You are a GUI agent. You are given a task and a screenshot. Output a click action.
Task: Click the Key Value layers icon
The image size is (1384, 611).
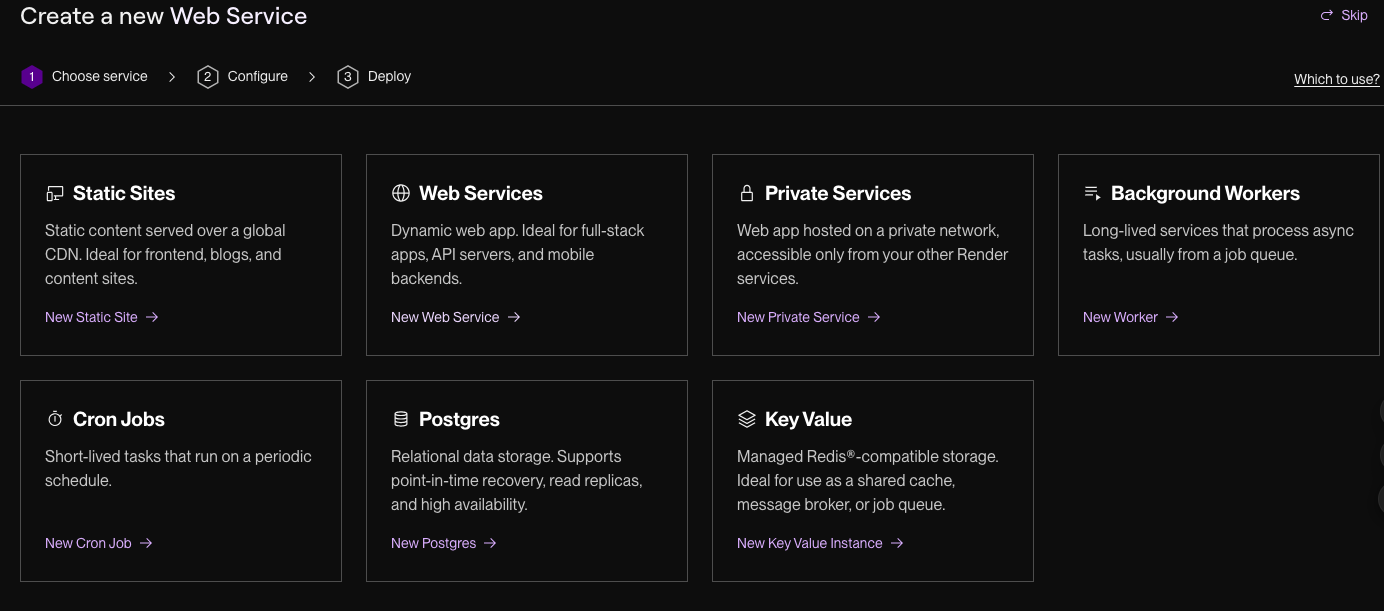click(746, 419)
